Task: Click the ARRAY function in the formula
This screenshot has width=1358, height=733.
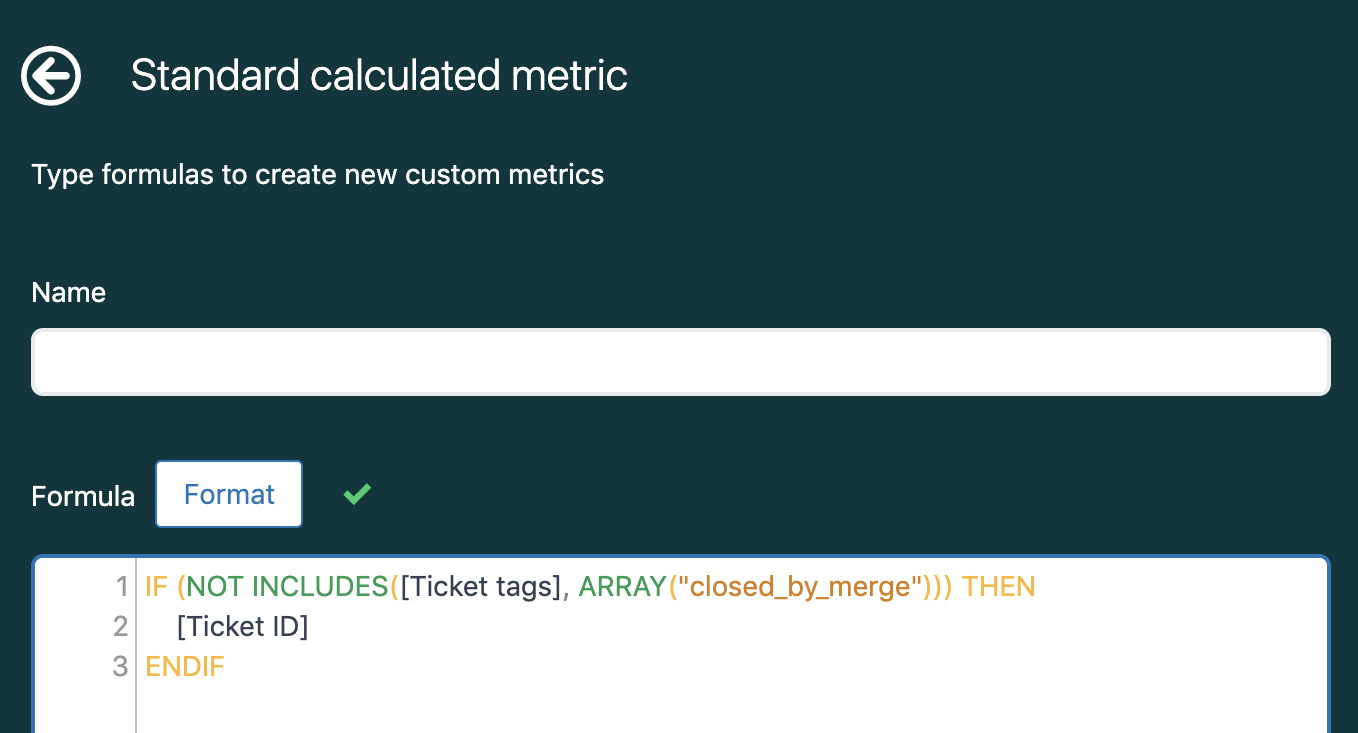Action: point(622,586)
